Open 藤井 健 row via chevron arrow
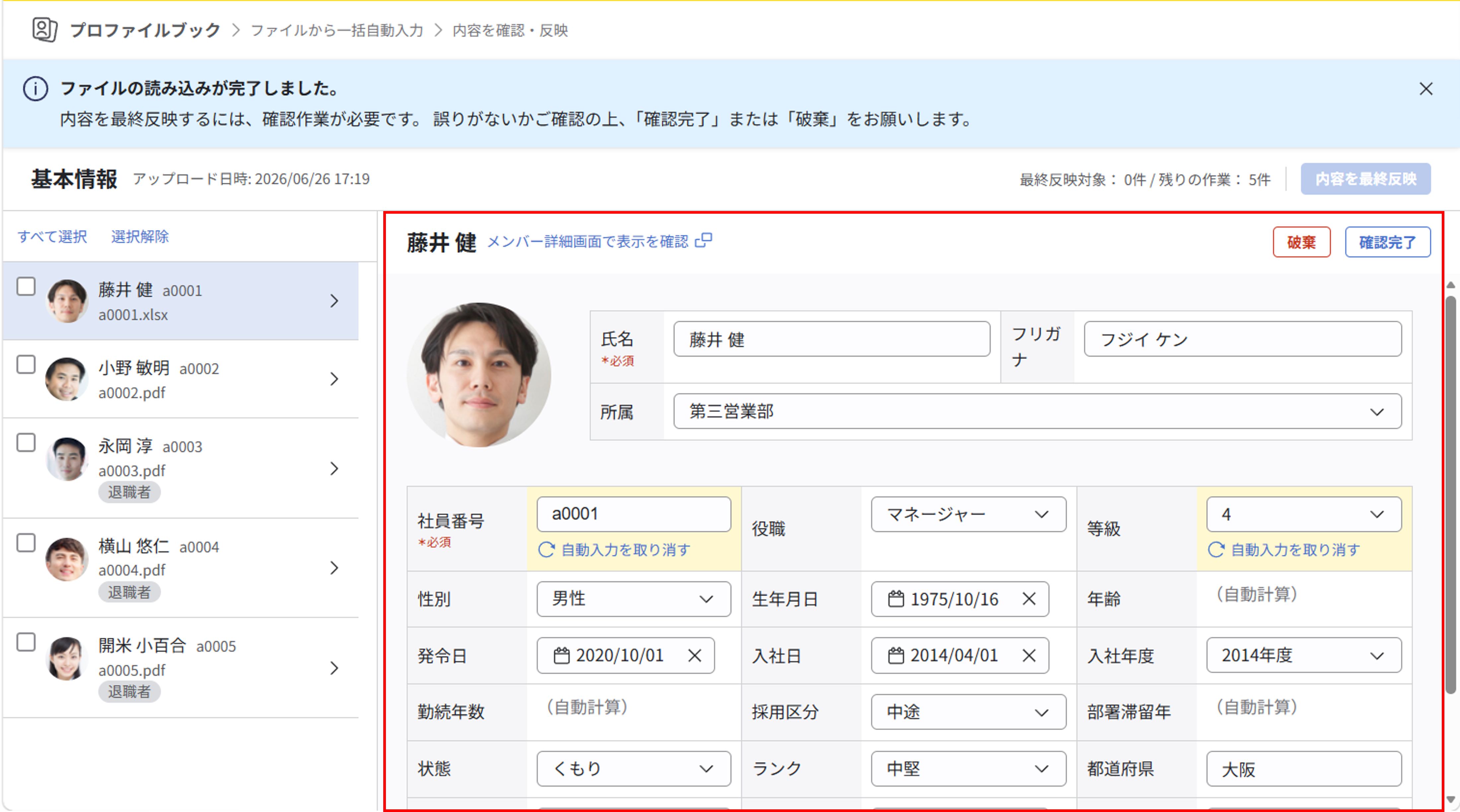The image size is (1460, 812). [334, 301]
